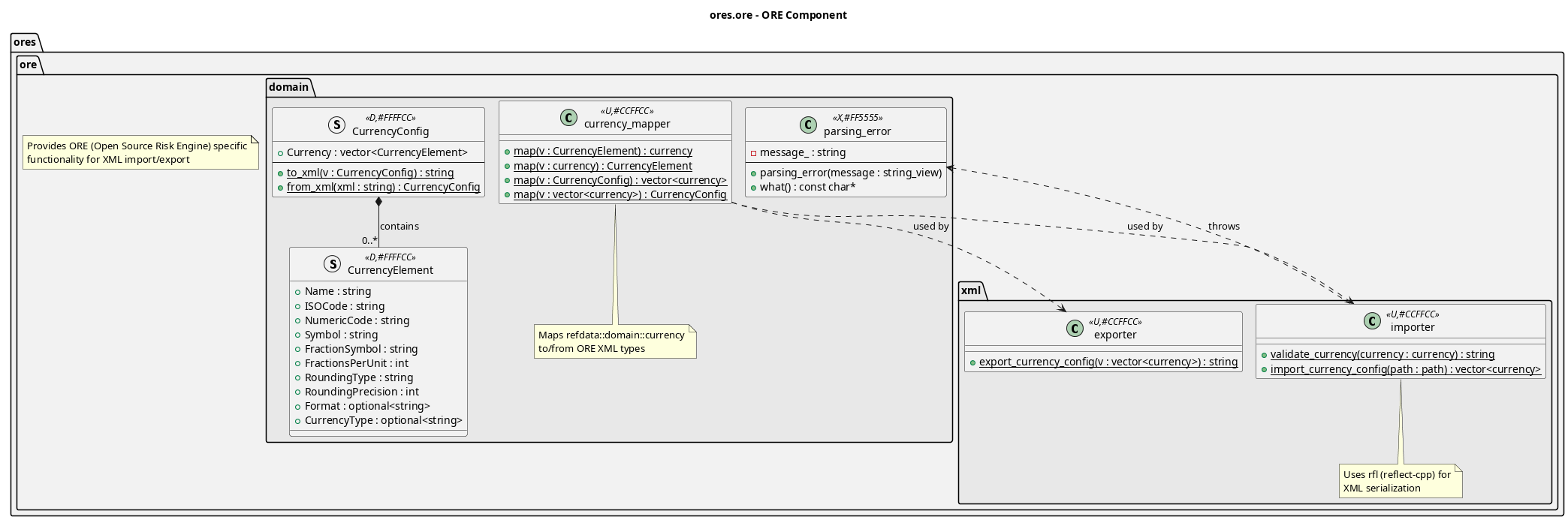The height and width of the screenshot is (520, 1568).
Task: Click the C icon of parsing_error class
Action: [x=808, y=125]
